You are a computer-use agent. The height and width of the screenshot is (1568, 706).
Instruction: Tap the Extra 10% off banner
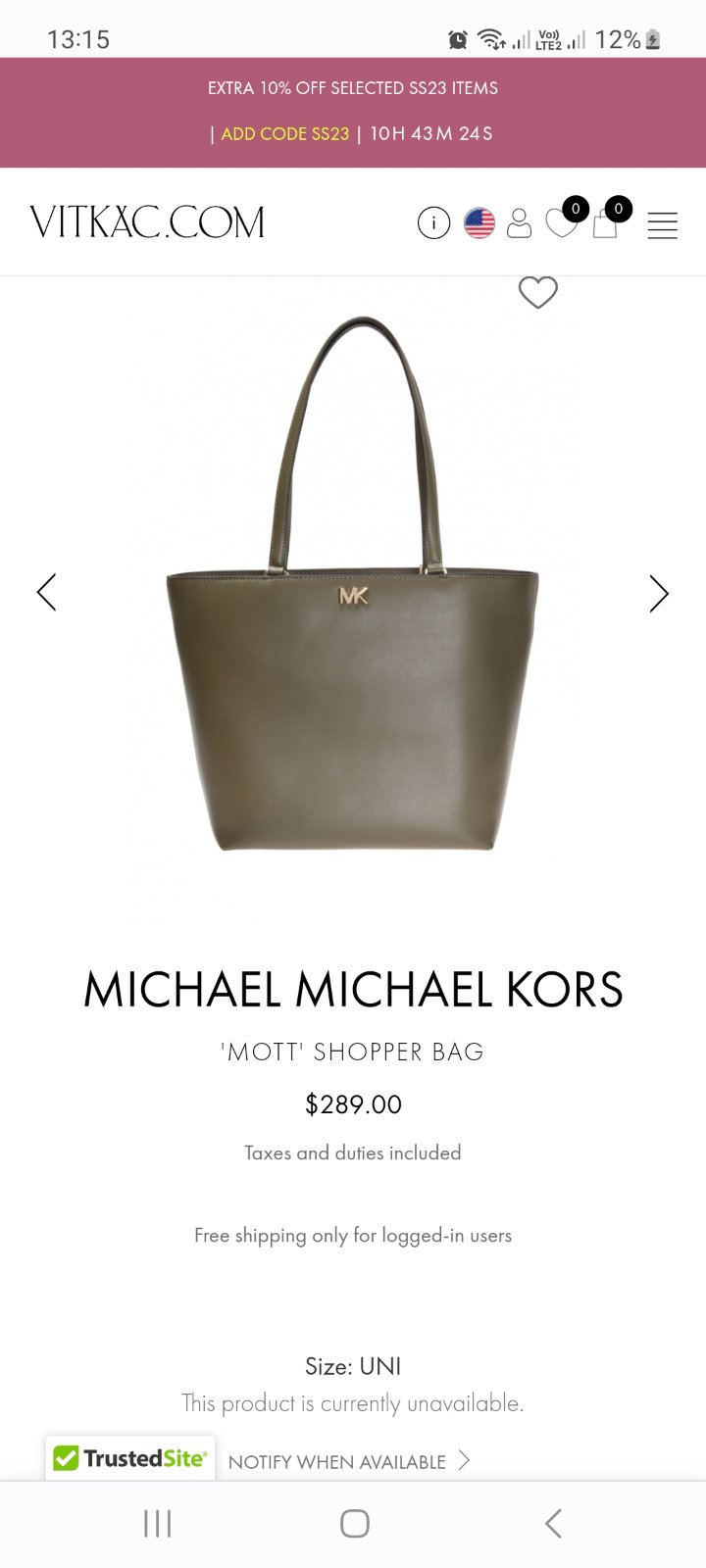[353, 112]
